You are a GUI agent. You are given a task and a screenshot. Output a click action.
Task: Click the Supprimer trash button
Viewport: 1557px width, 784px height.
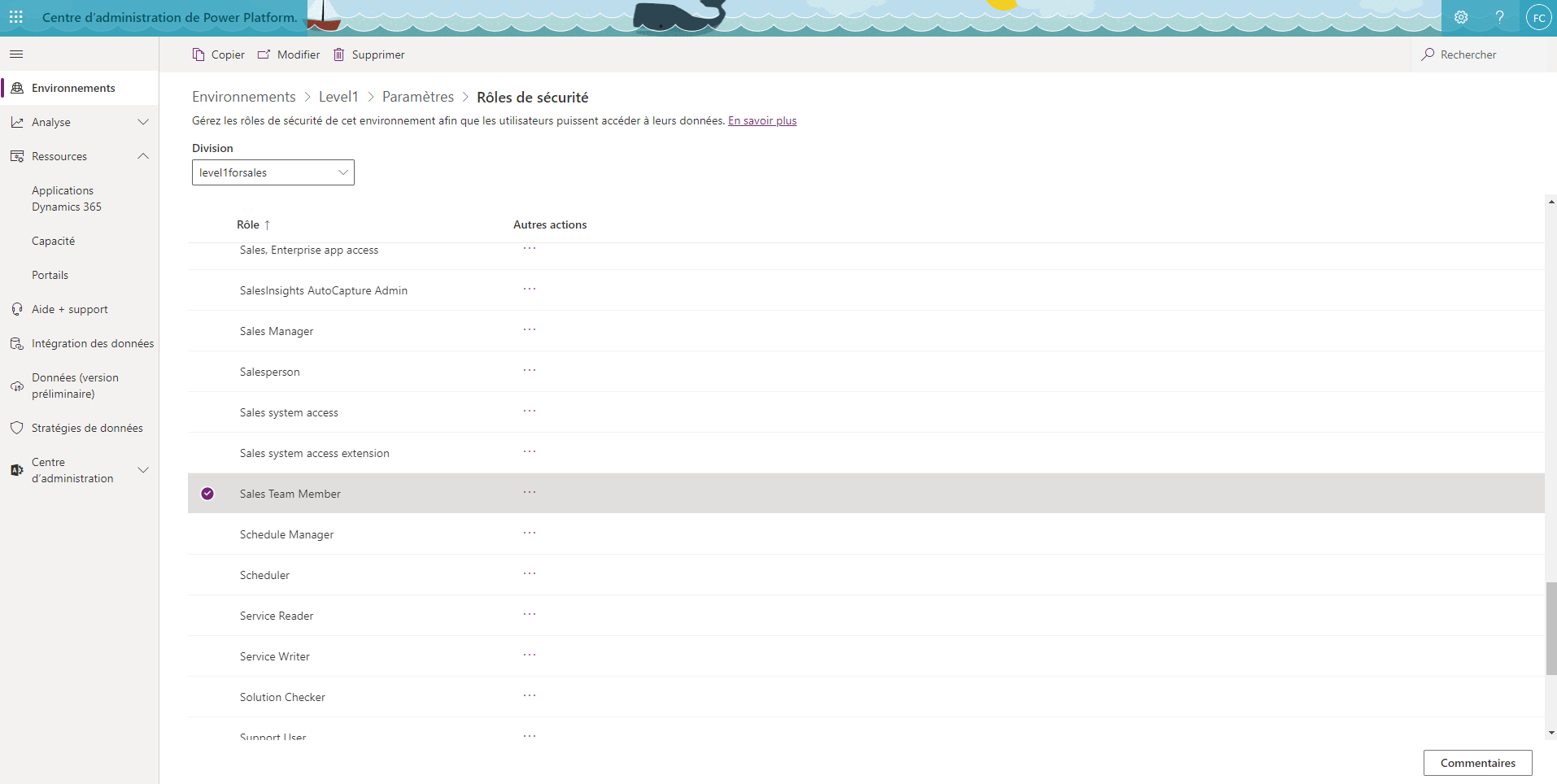[x=369, y=54]
